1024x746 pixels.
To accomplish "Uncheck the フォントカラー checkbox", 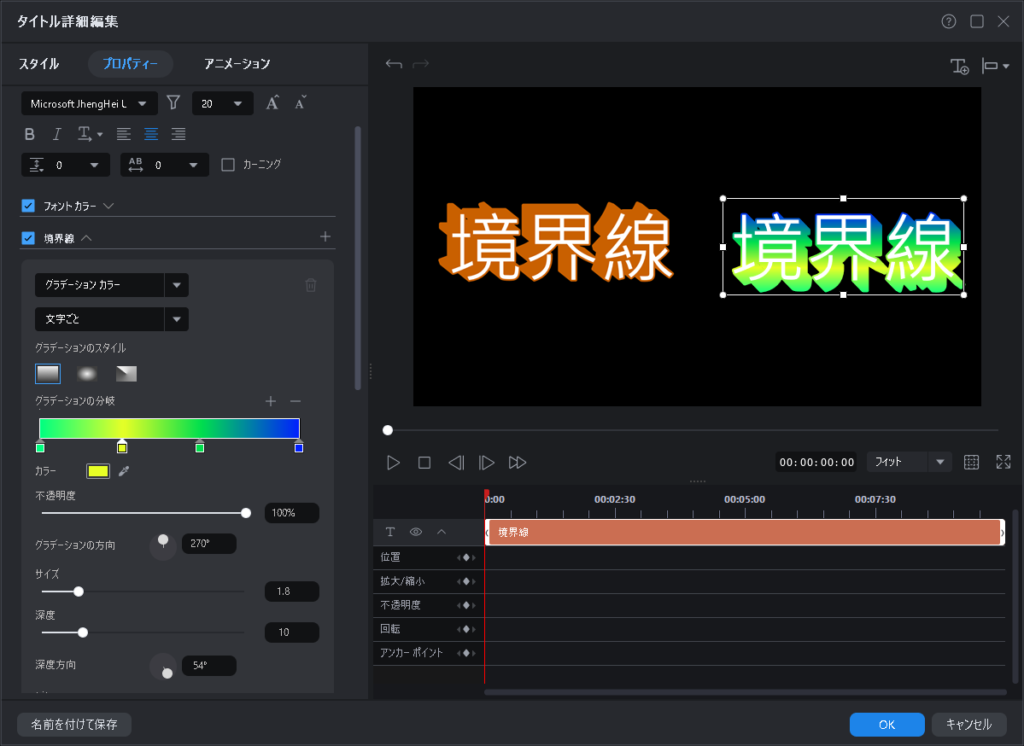I will (x=29, y=206).
